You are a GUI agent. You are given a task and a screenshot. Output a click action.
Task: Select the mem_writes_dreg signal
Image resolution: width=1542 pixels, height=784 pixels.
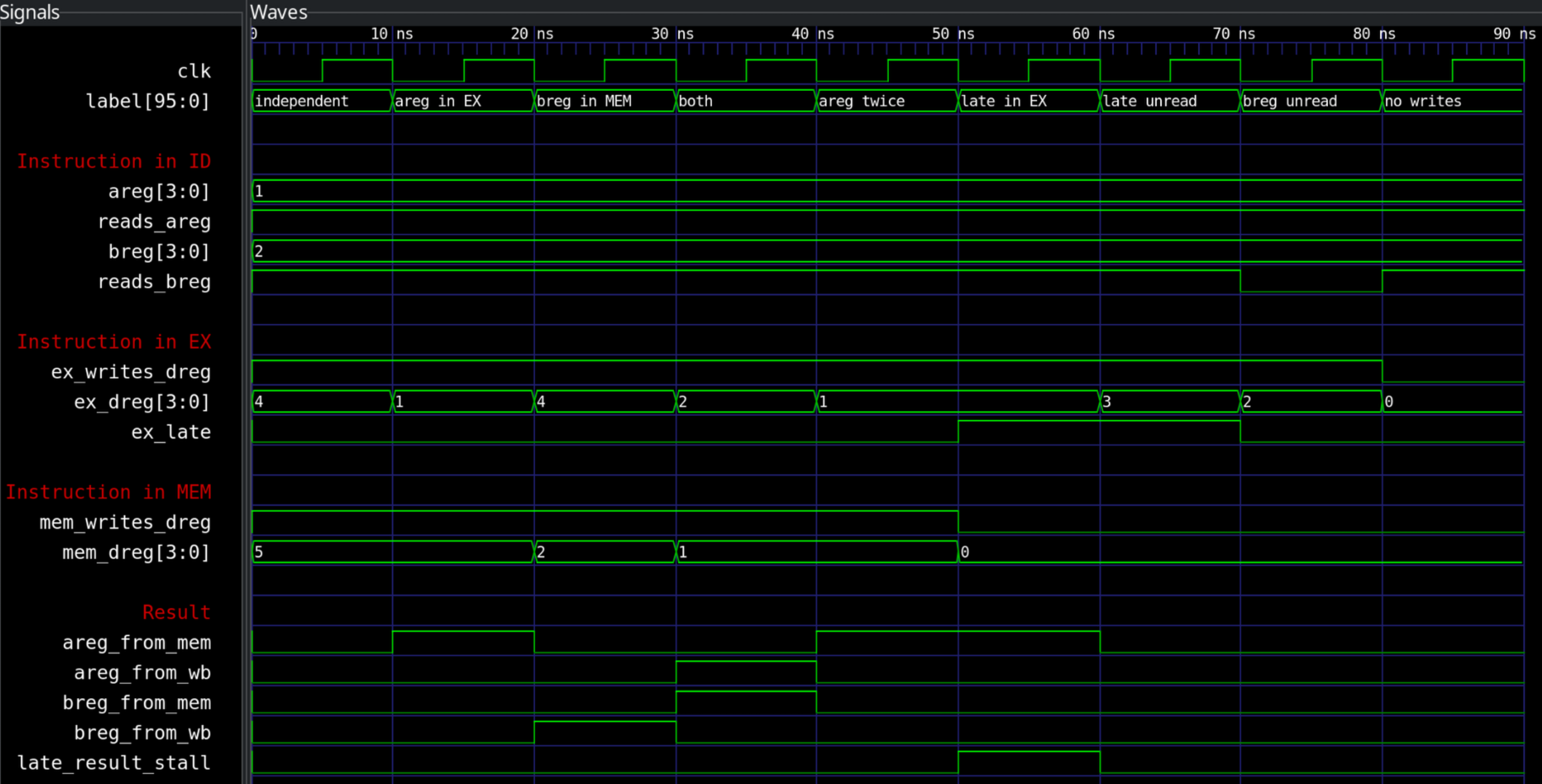[125, 522]
